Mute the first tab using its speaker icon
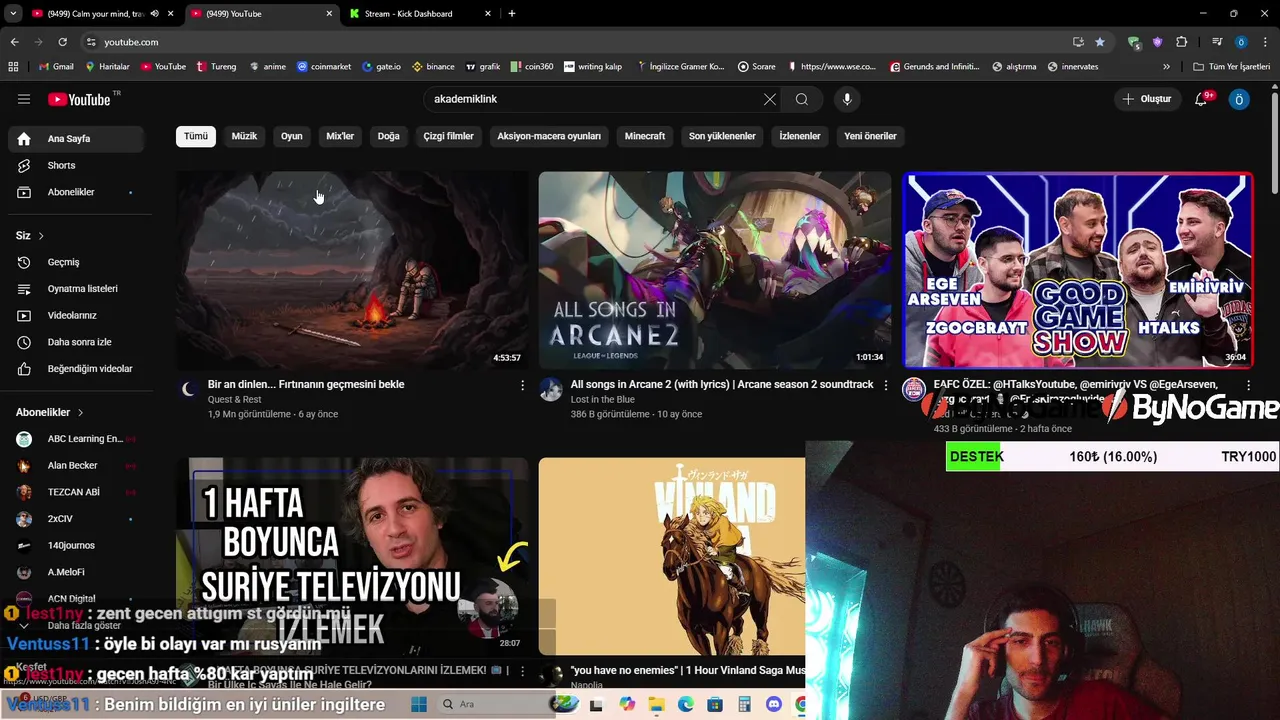This screenshot has width=1280, height=720. [x=154, y=14]
